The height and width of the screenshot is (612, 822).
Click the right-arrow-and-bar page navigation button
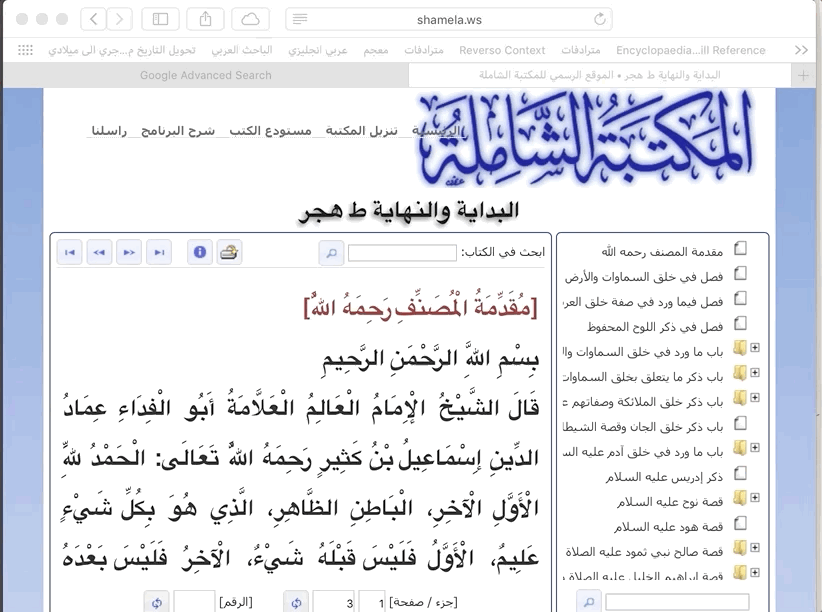pos(159,252)
